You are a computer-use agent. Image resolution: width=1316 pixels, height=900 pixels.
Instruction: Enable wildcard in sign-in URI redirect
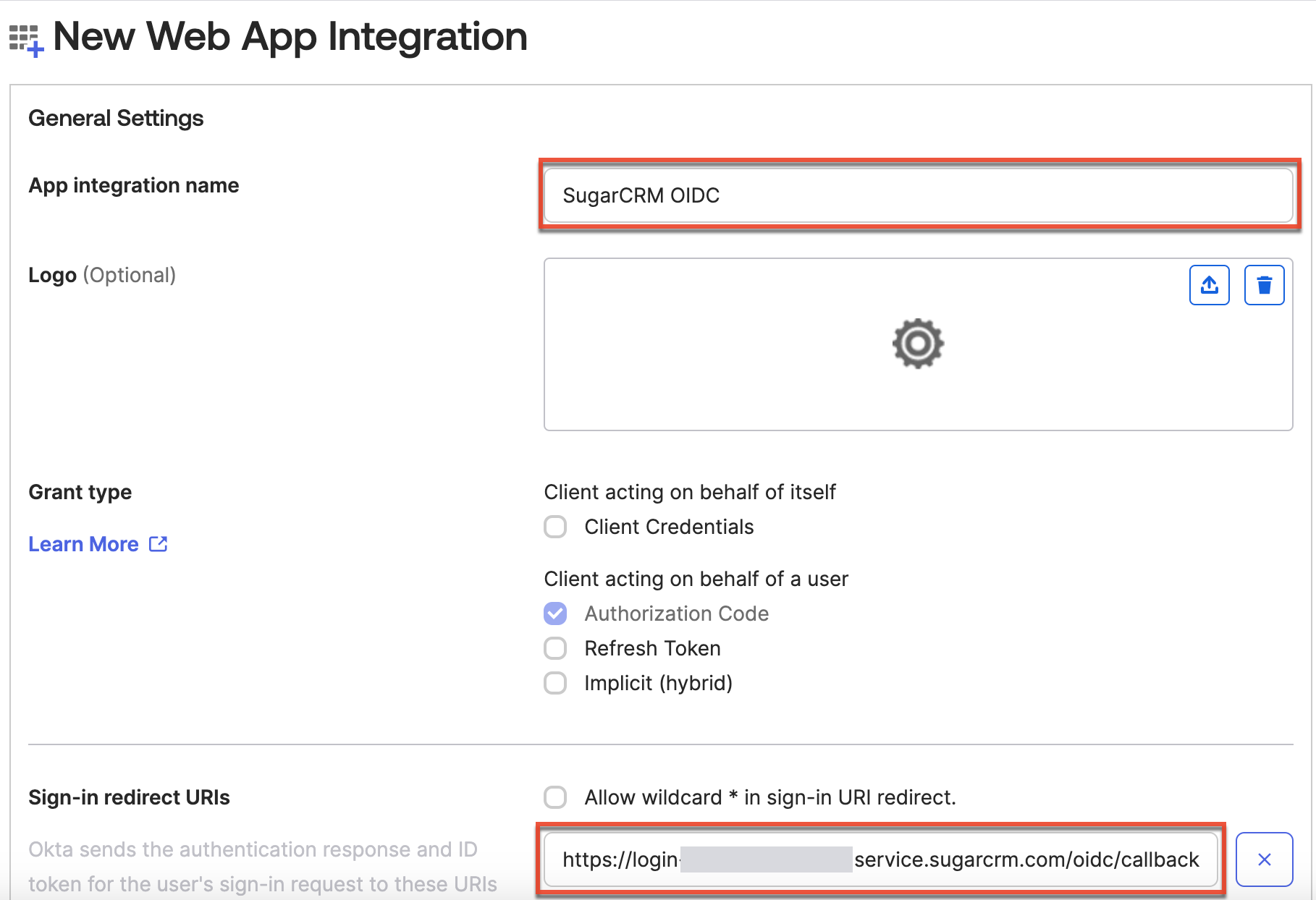[x=554, y=797]
